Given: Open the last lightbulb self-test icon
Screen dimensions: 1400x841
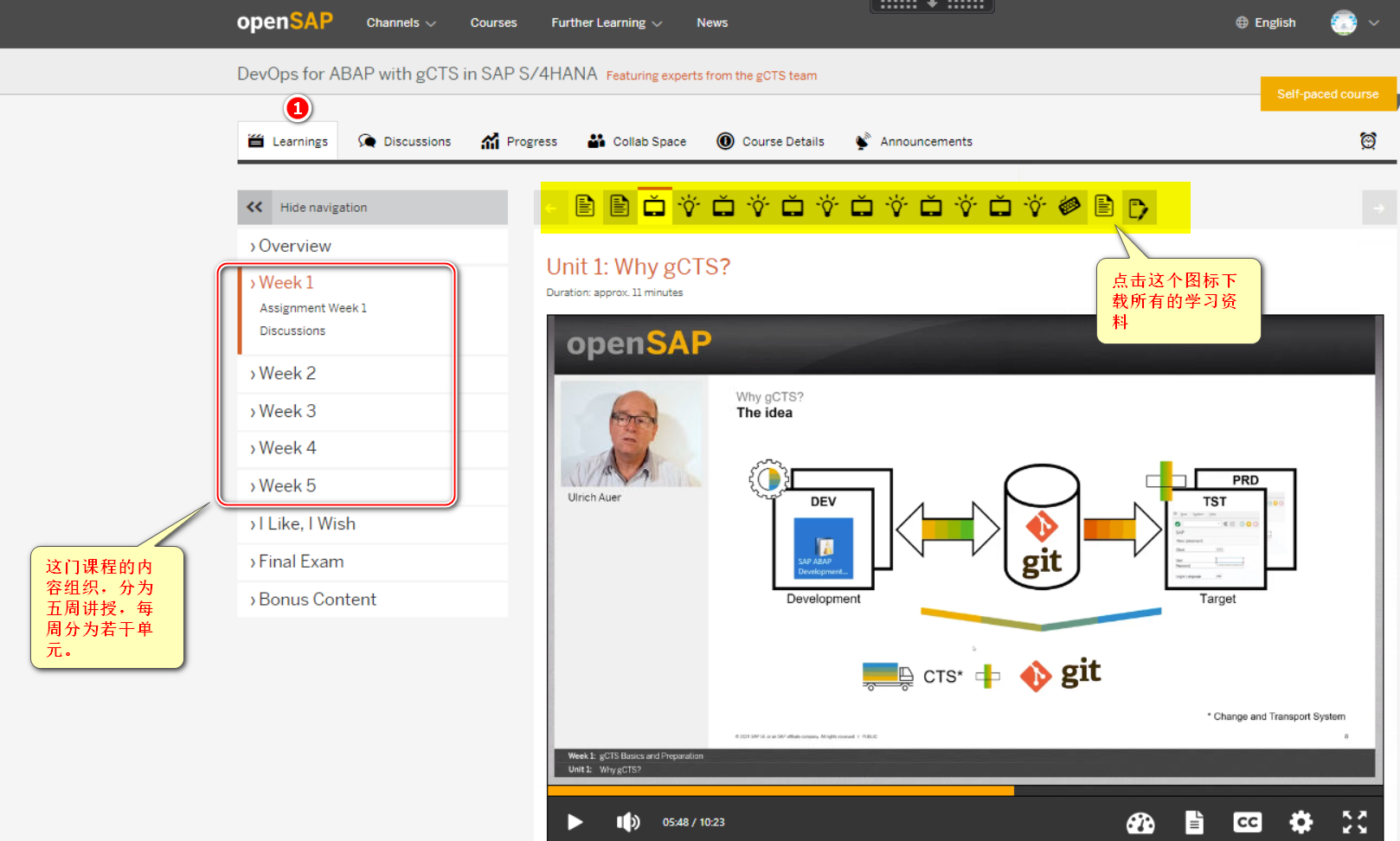Looking at the screenshot, I should [1035, 207].
